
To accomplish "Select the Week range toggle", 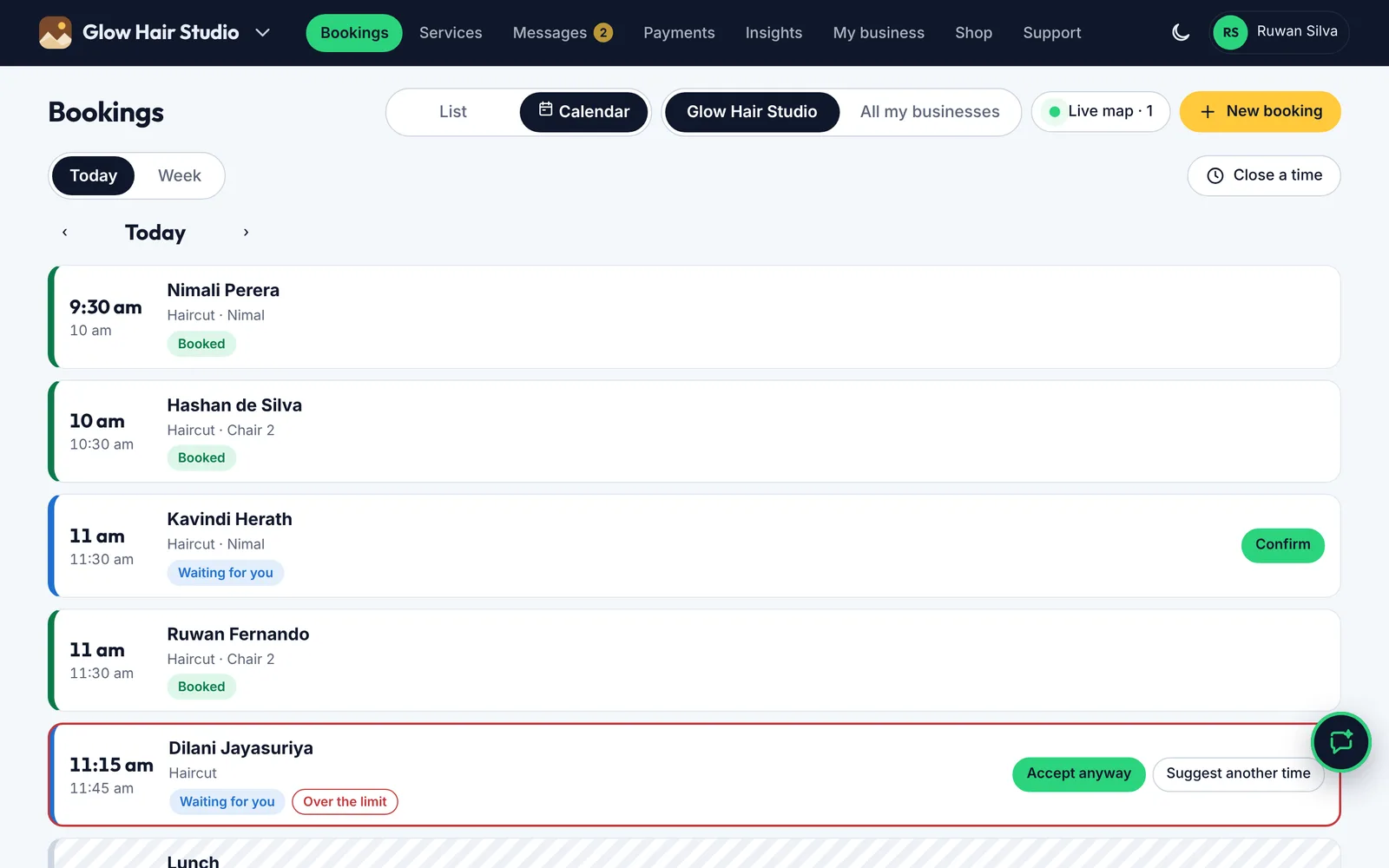I will pos(180,176).
